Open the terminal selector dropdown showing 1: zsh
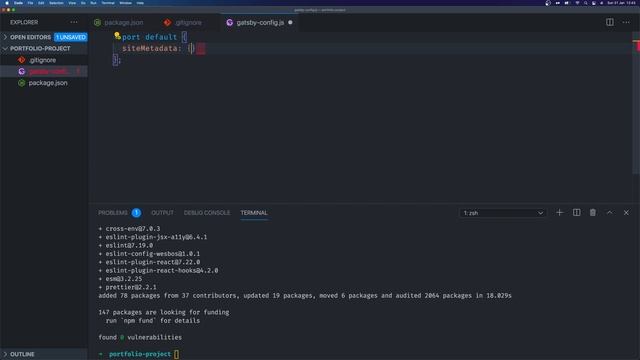This screenshot has height=360, width=640. [x=503, y=213]
